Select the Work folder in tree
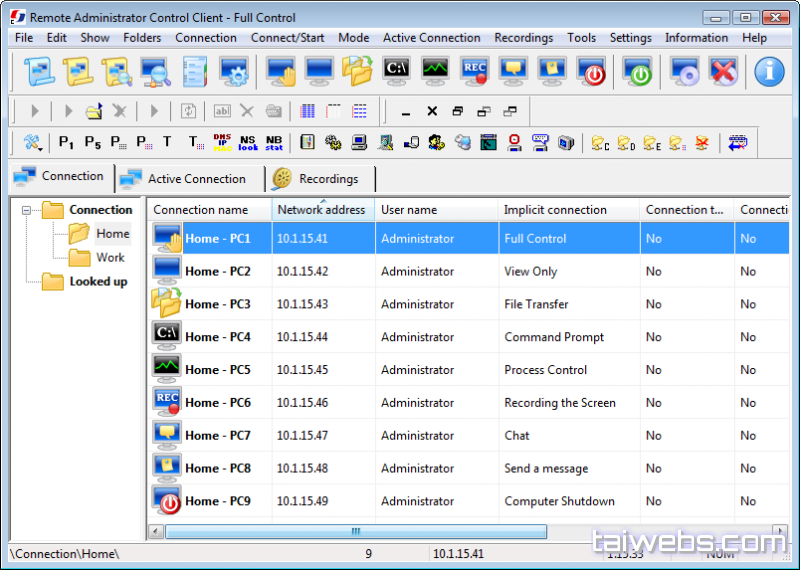Viewport: 800px width, 570px height. (x=110, y=257)
